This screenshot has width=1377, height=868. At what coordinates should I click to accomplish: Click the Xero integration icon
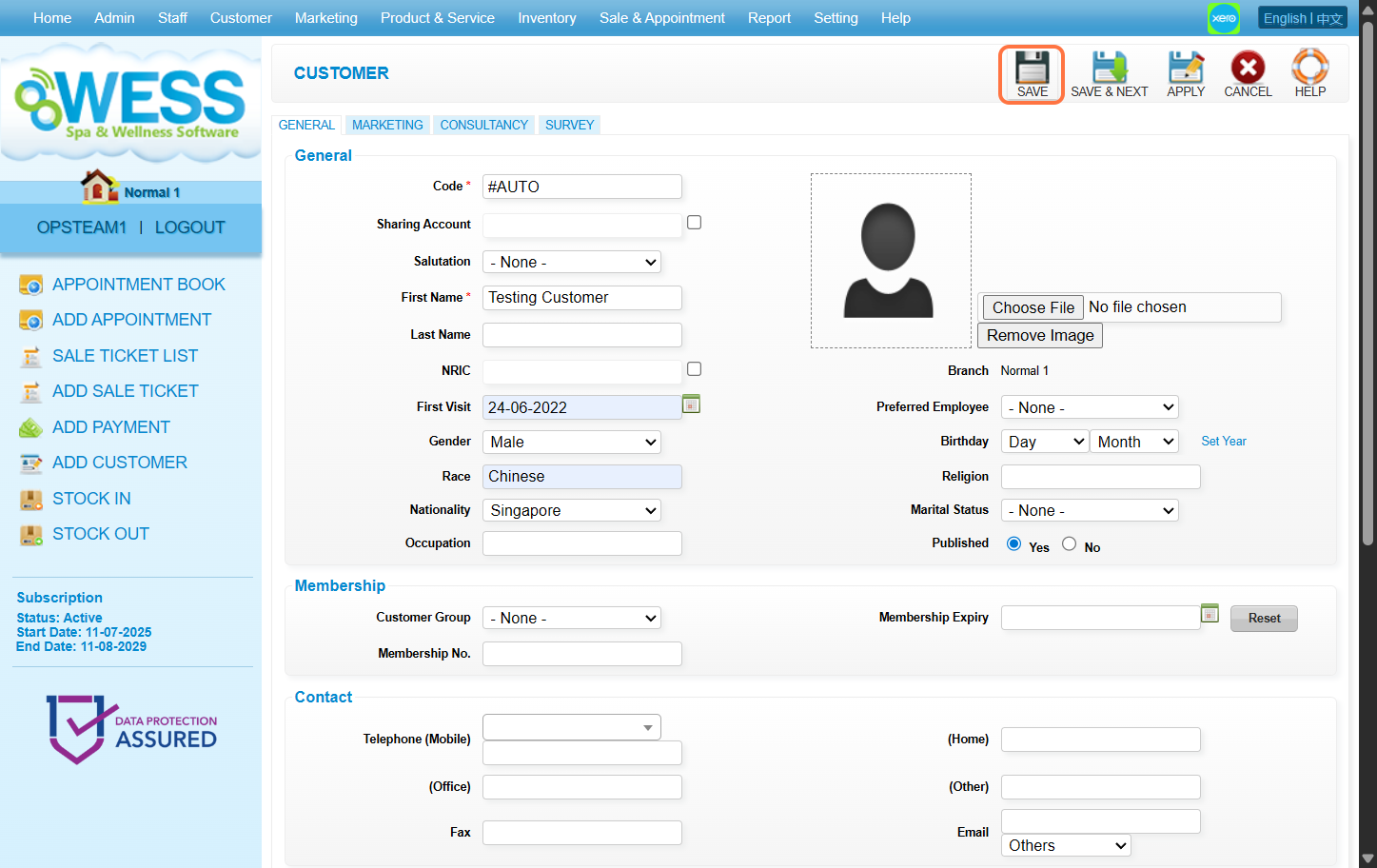[1224, 18]
